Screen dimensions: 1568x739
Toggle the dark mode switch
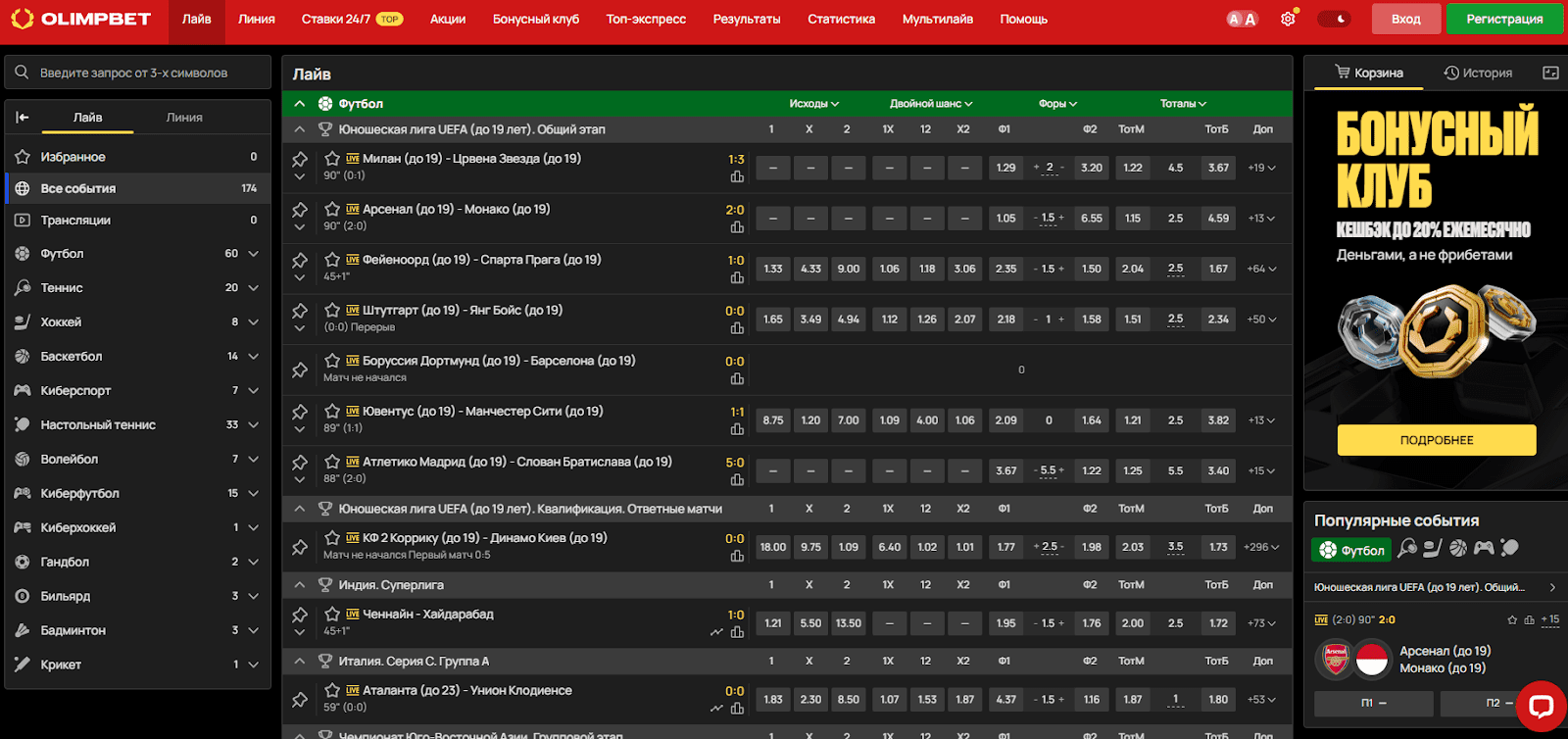(x=1334, y=19)
